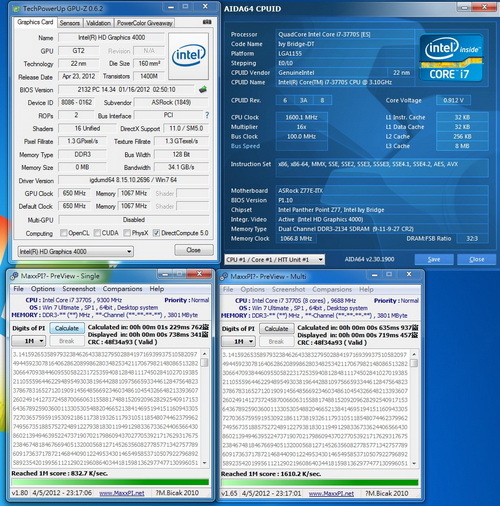500x506 pixels.
Task: Click the green progress bar in MaxxPI Multi
Action: click(x=320, y=483)
